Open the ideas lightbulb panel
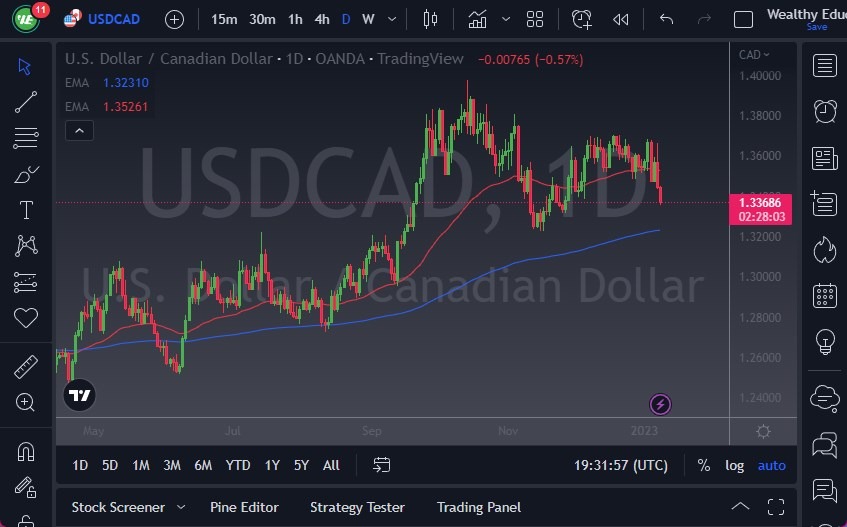This screenshot has width=847, height=527. pos(825,342)
